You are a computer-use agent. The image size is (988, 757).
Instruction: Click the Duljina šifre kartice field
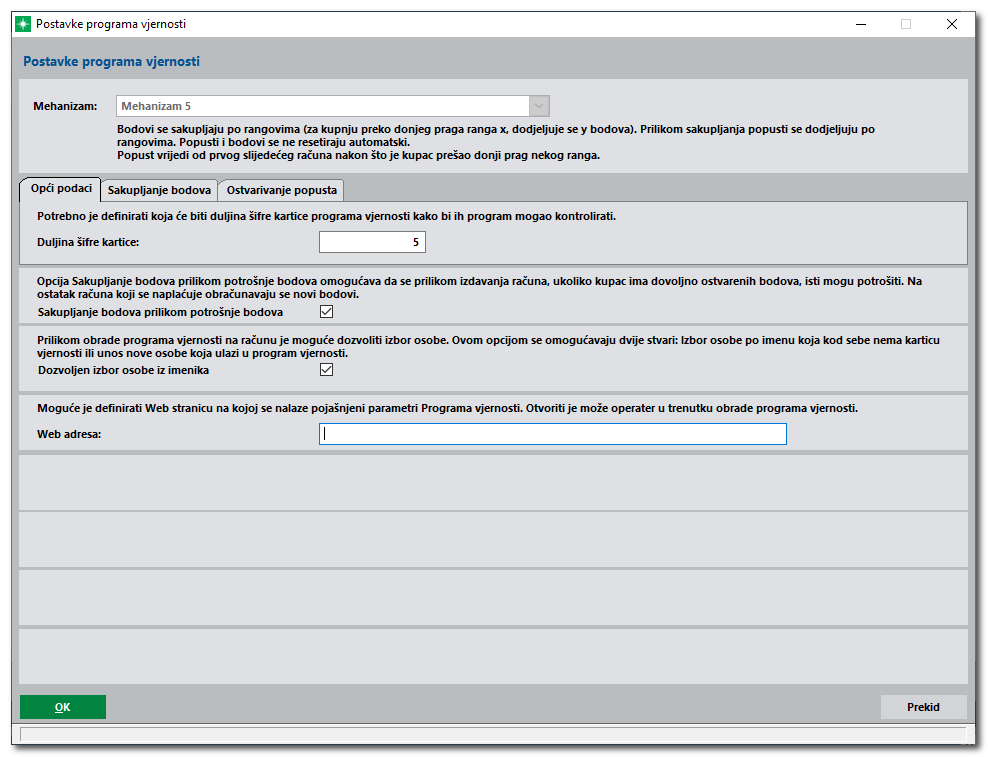pos(372,242)
